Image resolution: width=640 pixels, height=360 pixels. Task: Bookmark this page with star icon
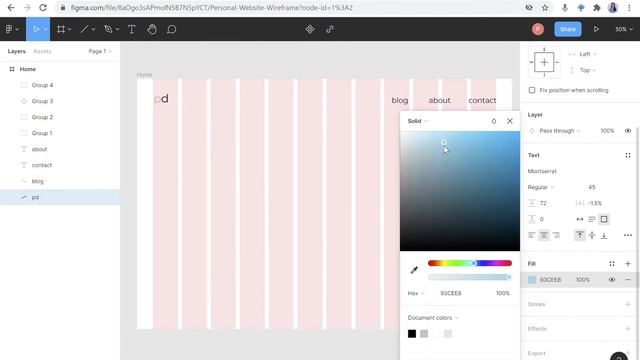545,7
